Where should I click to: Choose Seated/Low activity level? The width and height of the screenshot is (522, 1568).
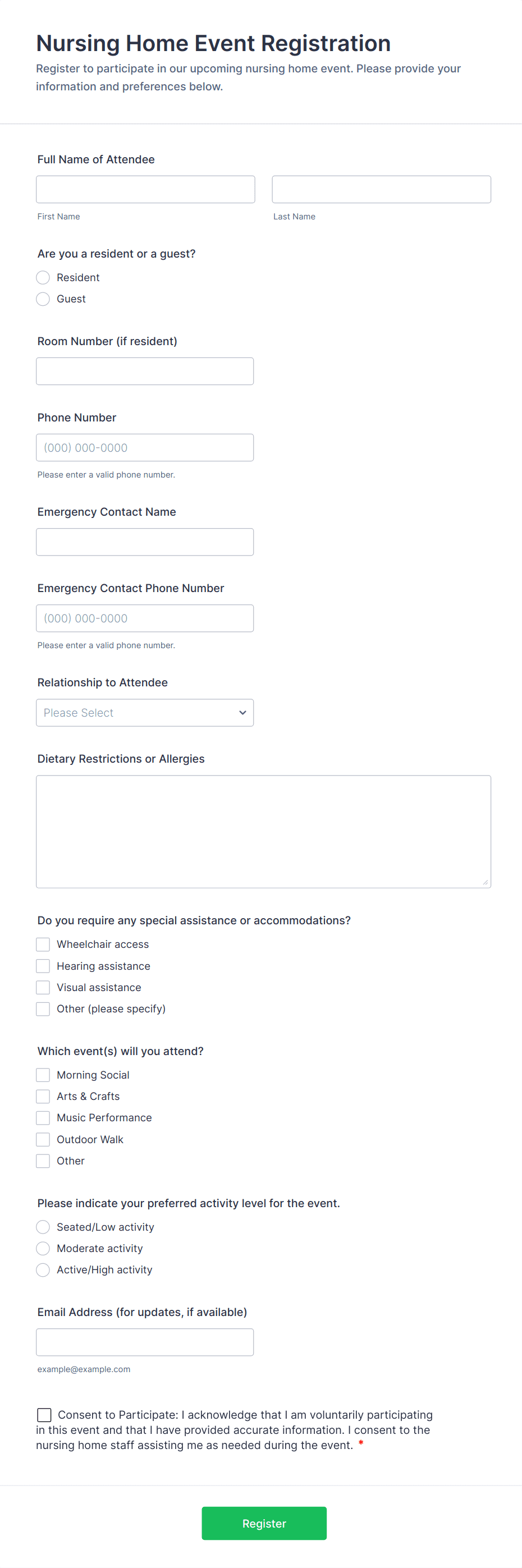tap(43, 1227)
